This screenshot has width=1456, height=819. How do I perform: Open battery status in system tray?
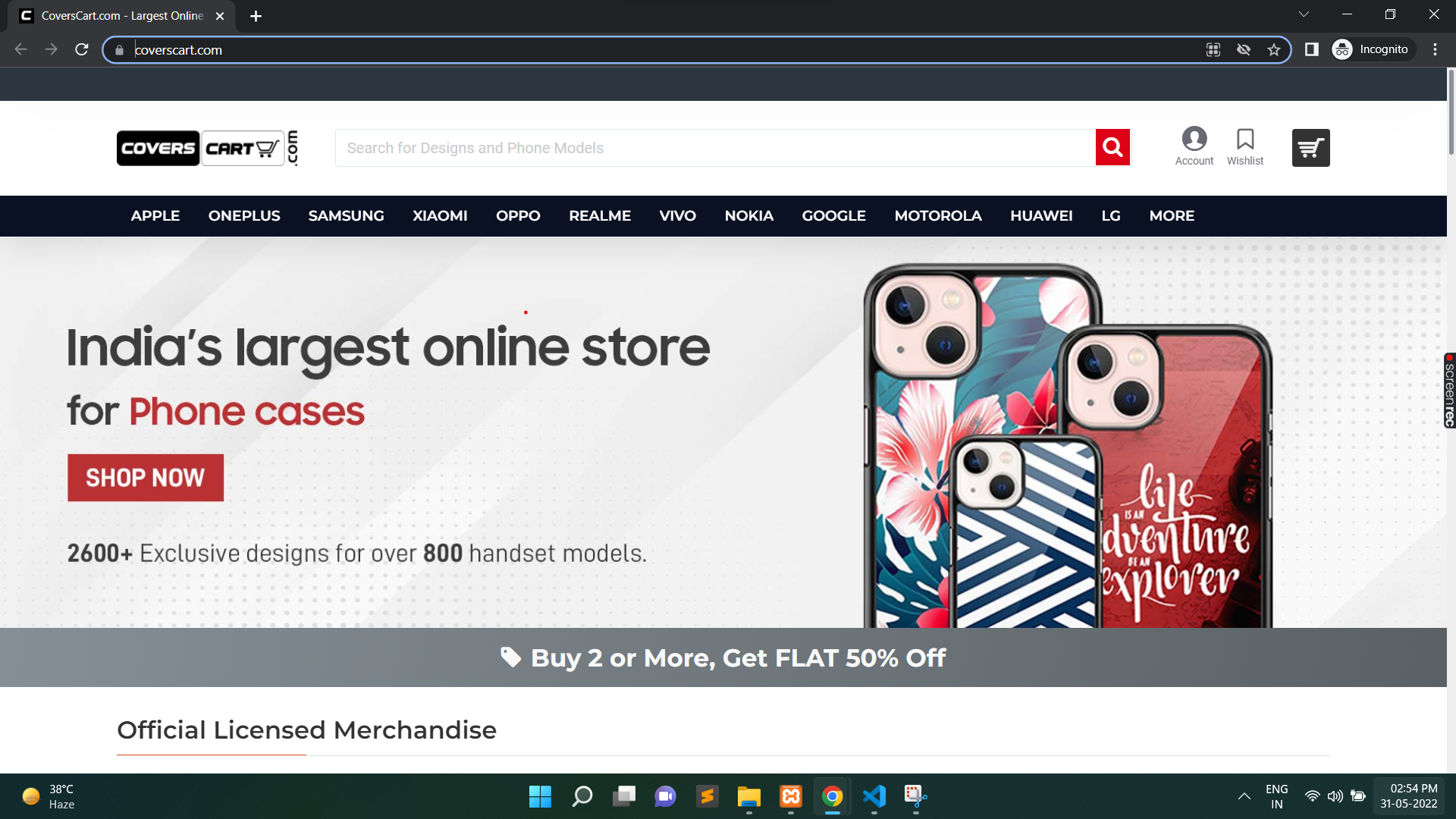coord(1358,796)
